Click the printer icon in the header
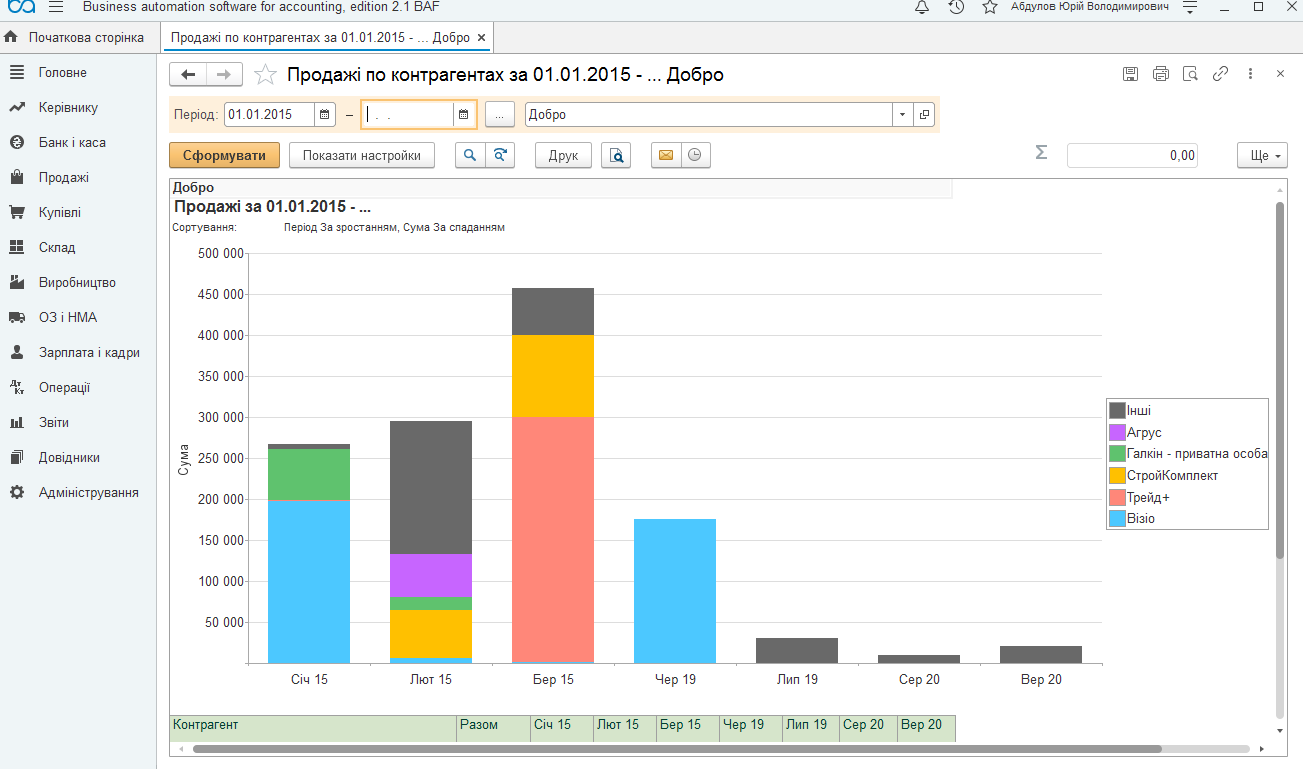This screenshot has height=769, width=1303. [1160, 74]
